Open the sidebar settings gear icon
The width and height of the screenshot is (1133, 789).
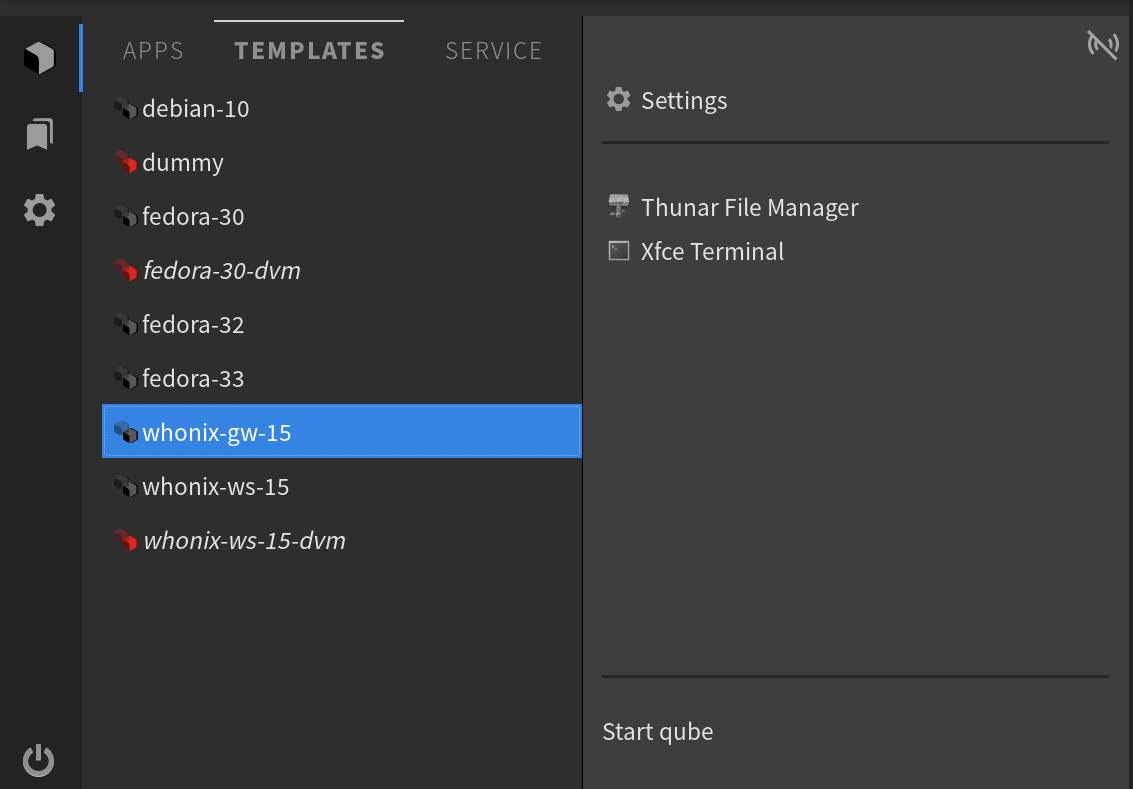pos(39,211)
